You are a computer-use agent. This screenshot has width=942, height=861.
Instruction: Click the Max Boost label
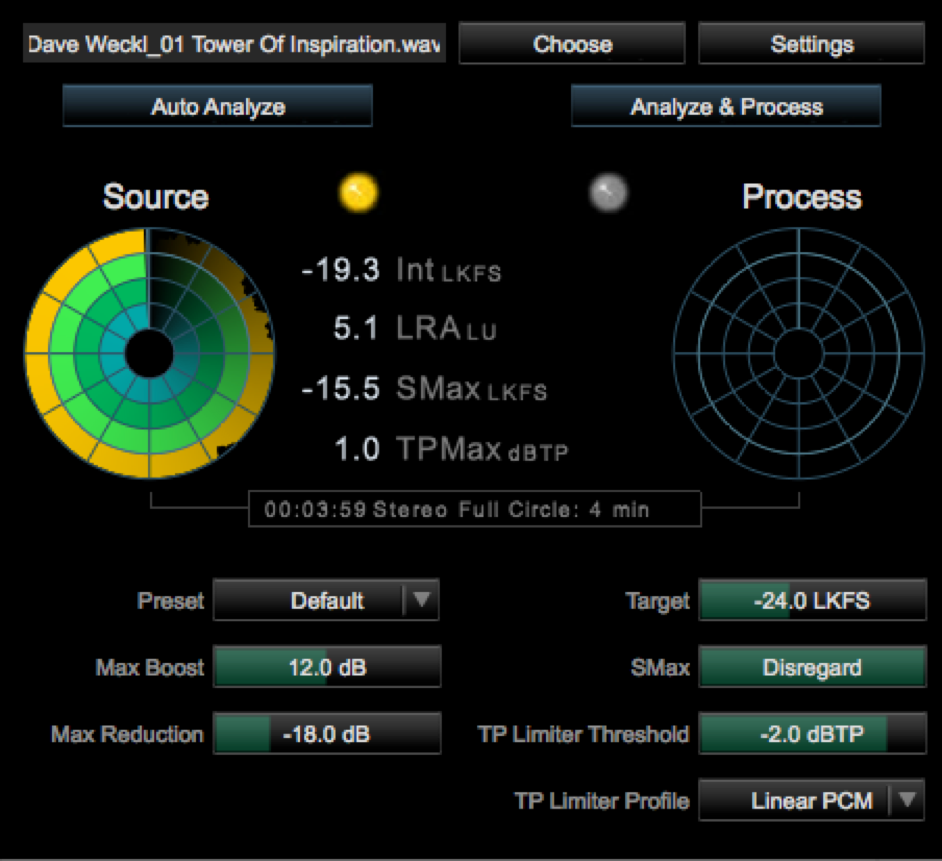tap(150, 668)
